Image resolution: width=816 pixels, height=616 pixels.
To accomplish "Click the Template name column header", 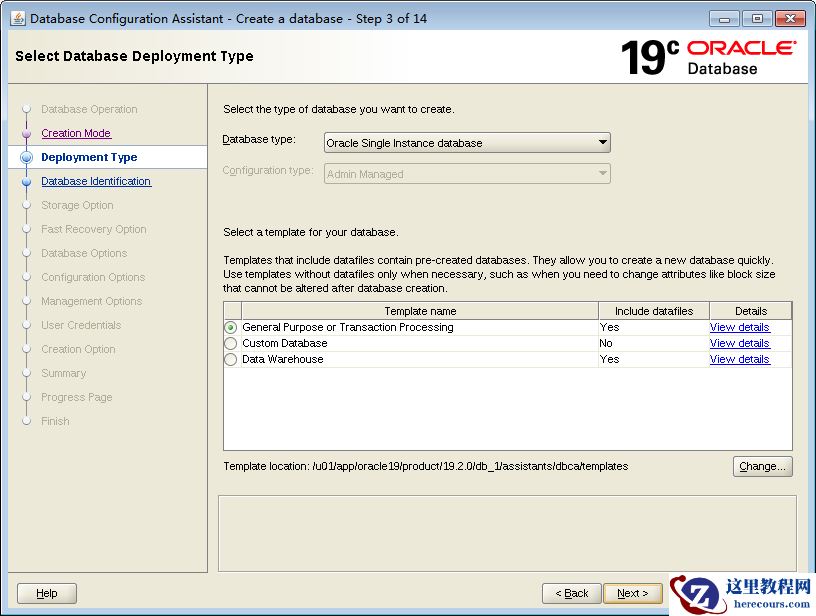I will [x=420, y=311].
